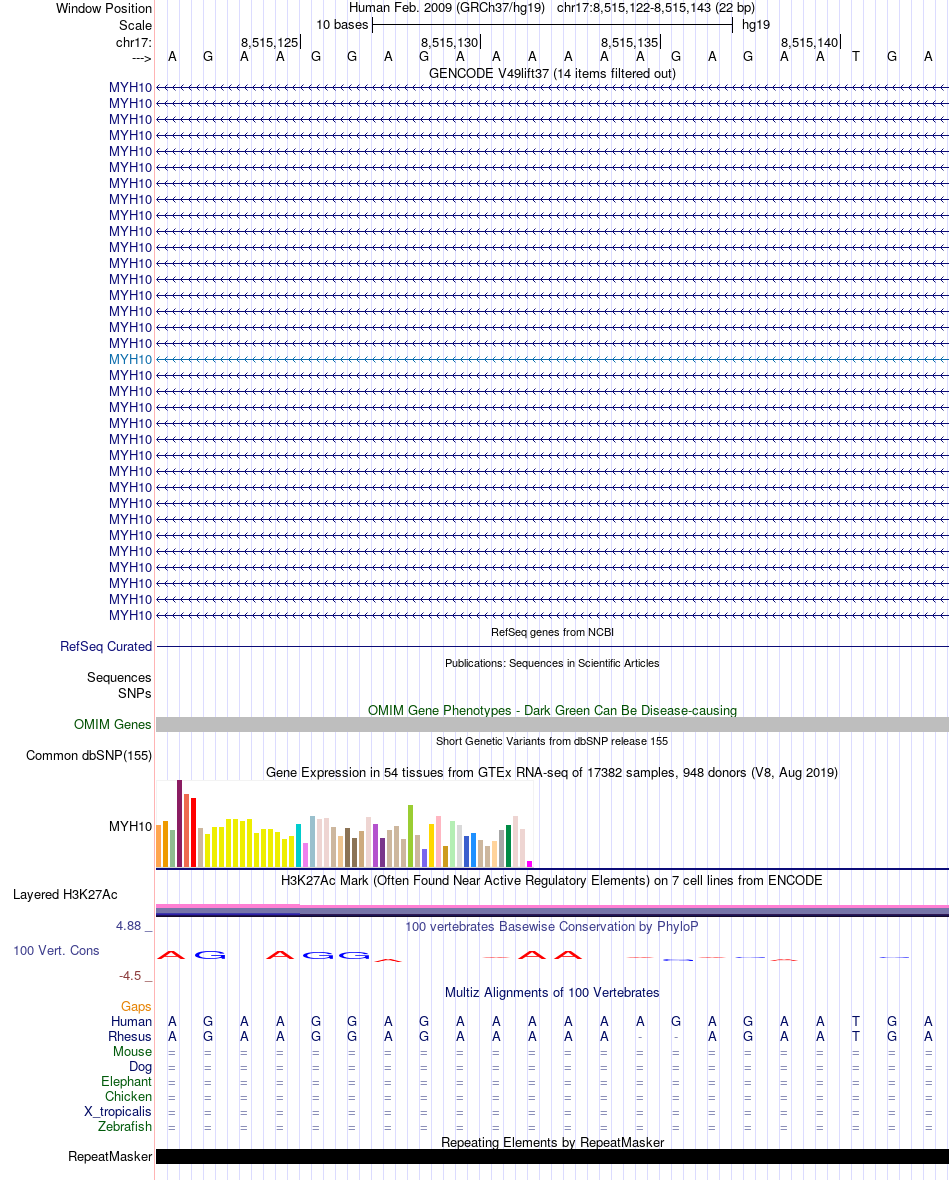Open Multiz Alignments of 100 Vertebrates title
This screenshot has width=950, height=1180.
[x=552, y=993]
